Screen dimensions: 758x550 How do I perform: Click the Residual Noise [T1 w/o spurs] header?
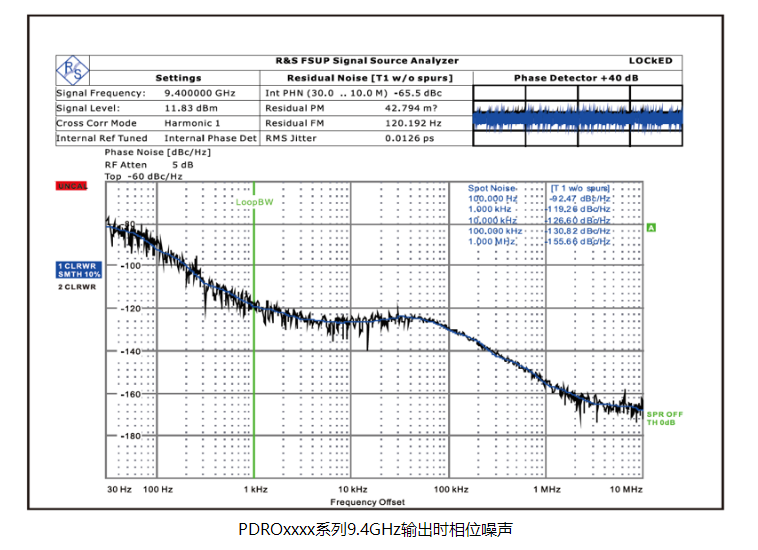click(370, 78)
